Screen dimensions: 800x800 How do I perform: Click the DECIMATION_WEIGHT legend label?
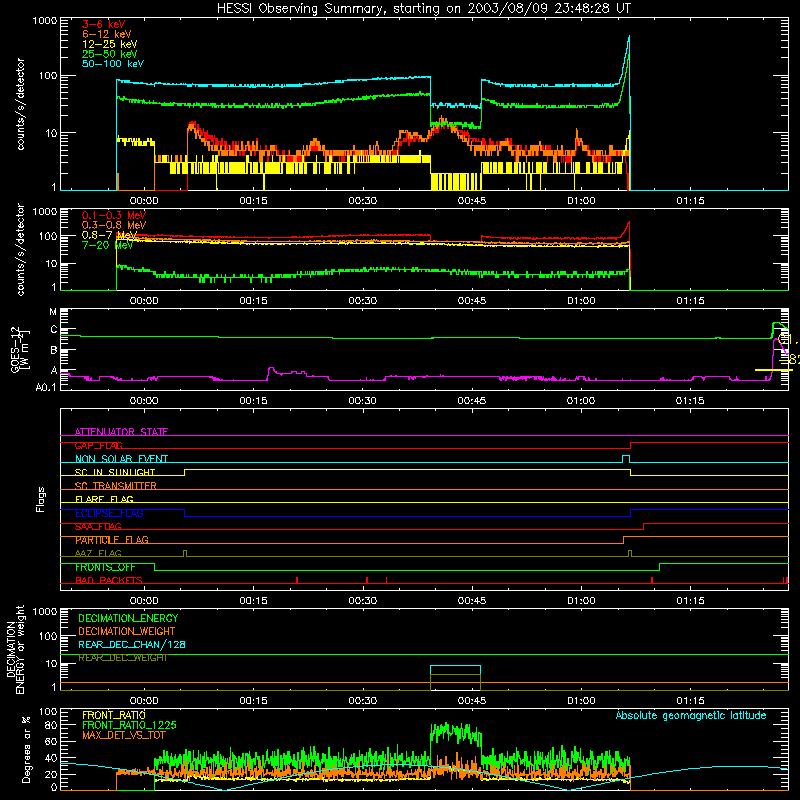click(127, 631)
